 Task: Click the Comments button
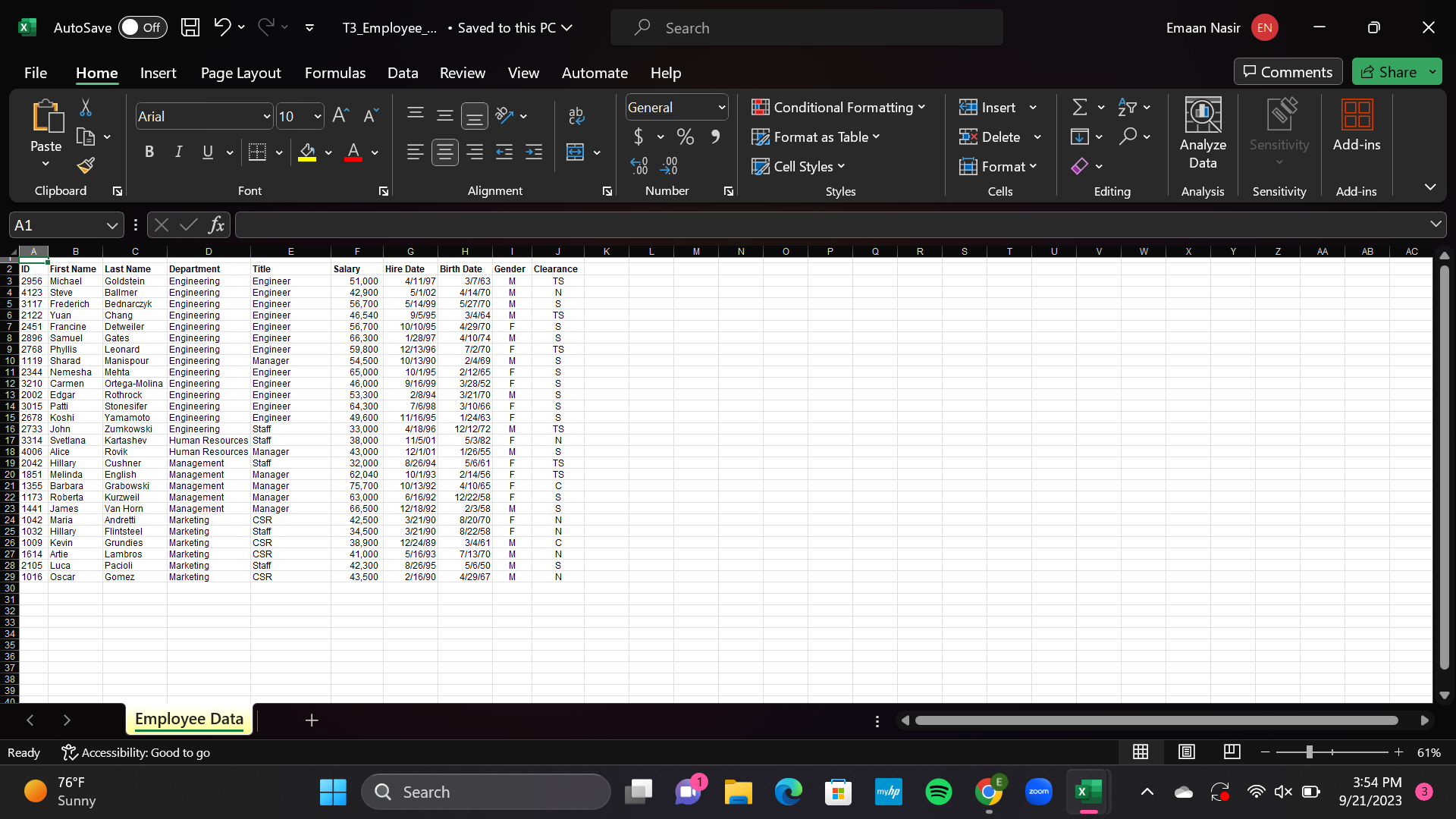tap(1288, 72)
